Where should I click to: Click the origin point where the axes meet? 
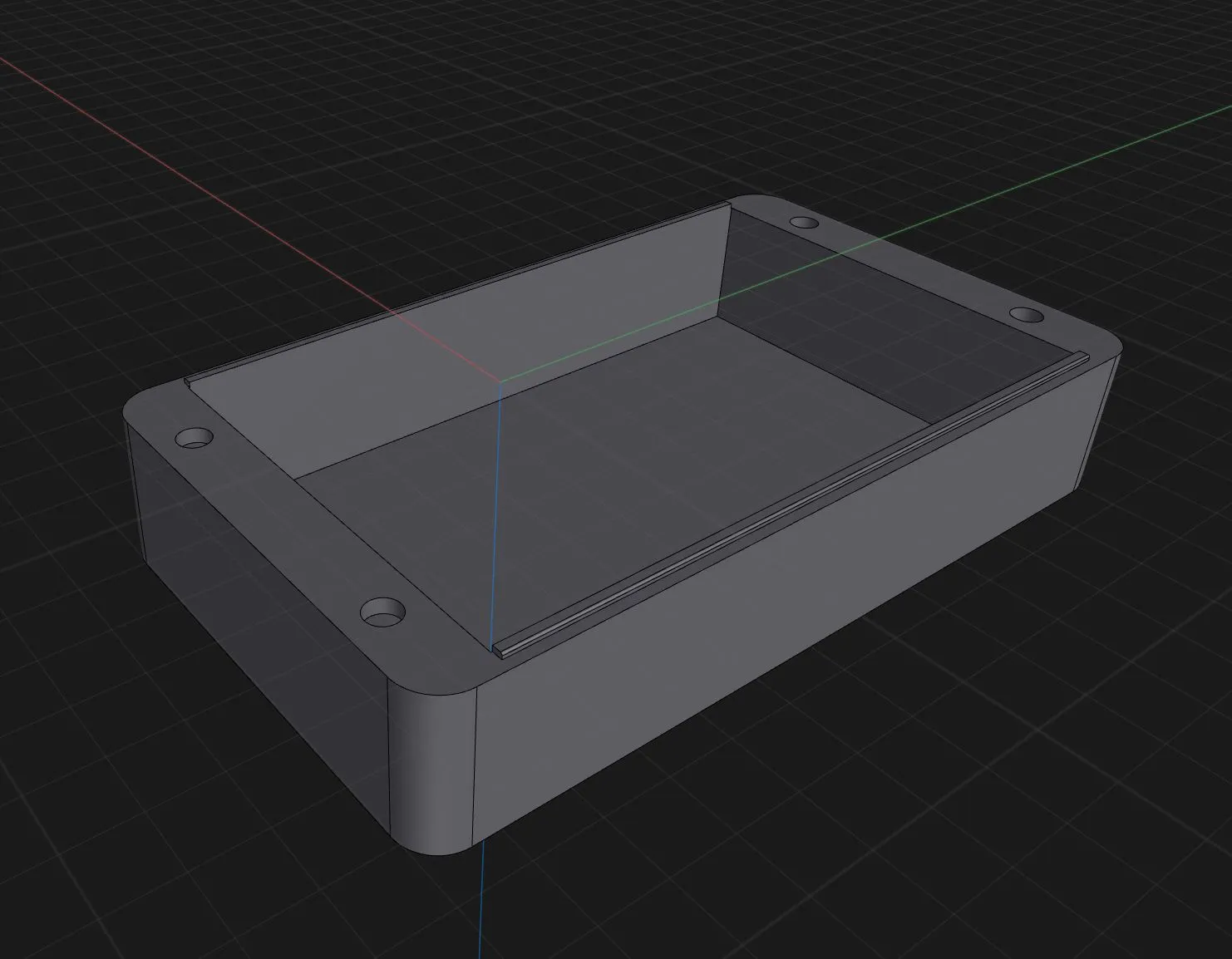[500, 381]
